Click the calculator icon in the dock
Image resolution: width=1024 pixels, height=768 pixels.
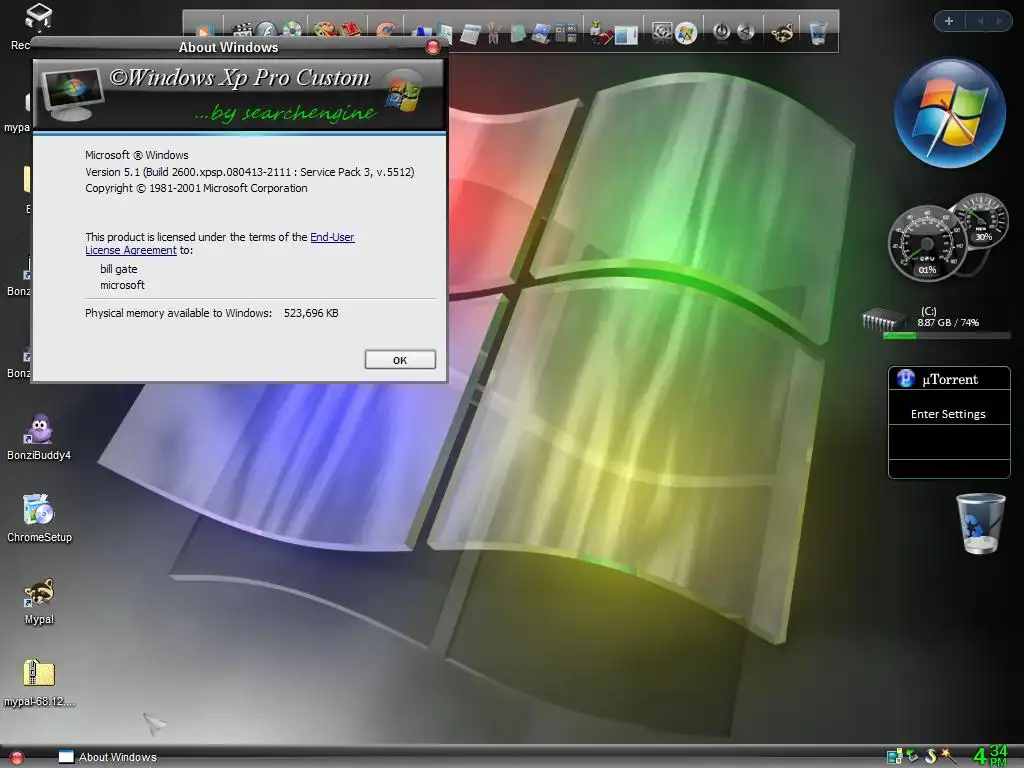[470, 34]
